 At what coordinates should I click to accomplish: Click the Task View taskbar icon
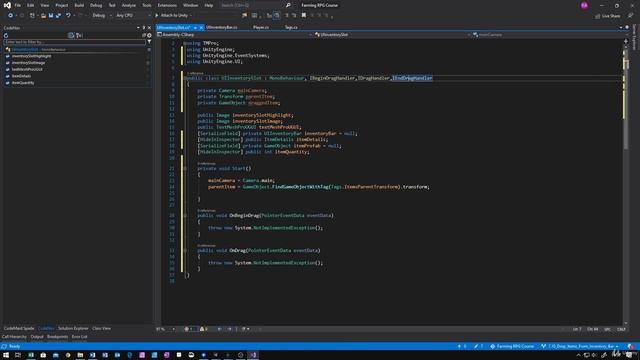(x=18, y=355)
